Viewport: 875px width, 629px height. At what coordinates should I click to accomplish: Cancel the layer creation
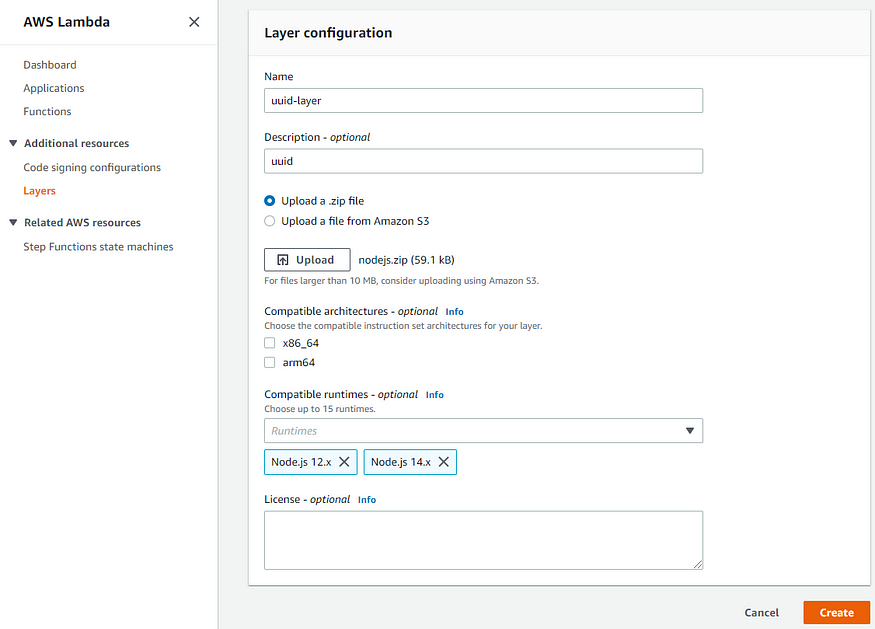click(x=761, y=612)
